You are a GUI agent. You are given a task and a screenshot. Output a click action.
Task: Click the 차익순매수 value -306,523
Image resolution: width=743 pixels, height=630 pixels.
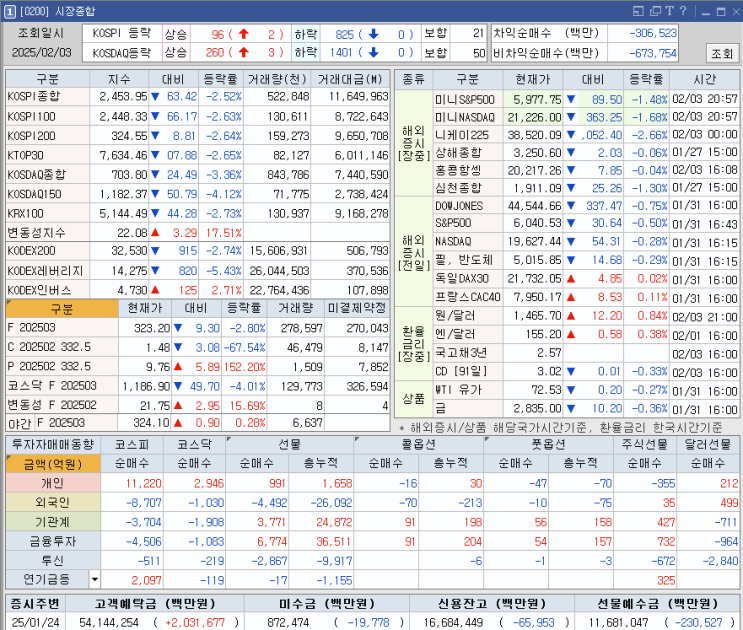pyautogui.click(x=652, y=33)
